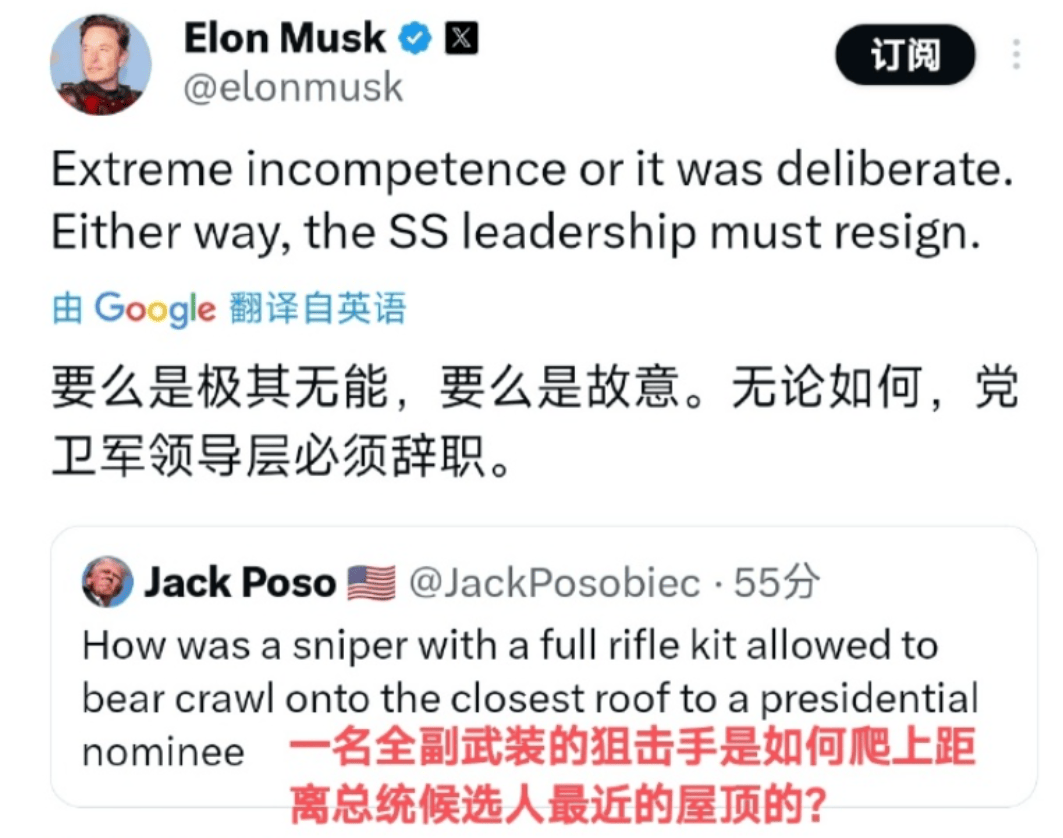Click the word "nominee" in the quoted post
This screenshot has width=1063, height=838.
point(163,752)
